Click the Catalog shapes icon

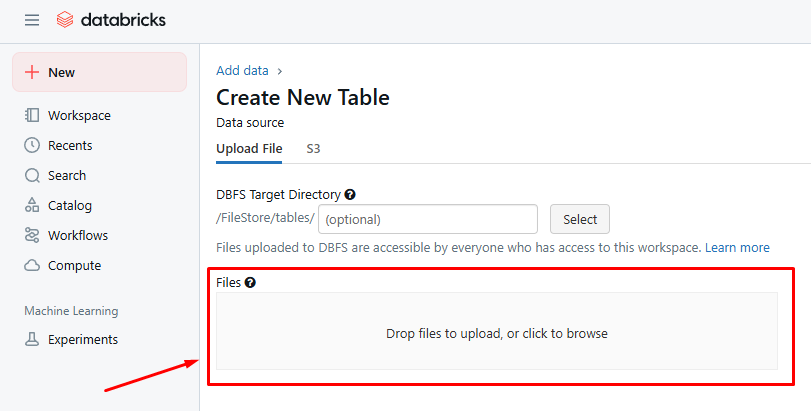pyautogui.click(x=32, y=205)
